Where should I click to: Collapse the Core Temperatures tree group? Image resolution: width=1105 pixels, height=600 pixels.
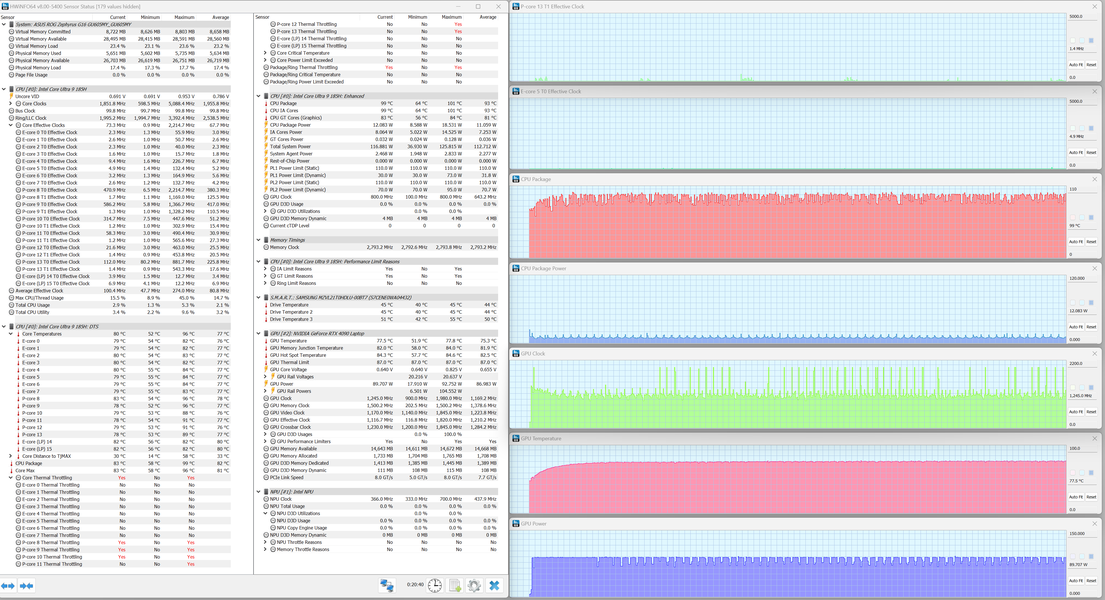(11, 334)
